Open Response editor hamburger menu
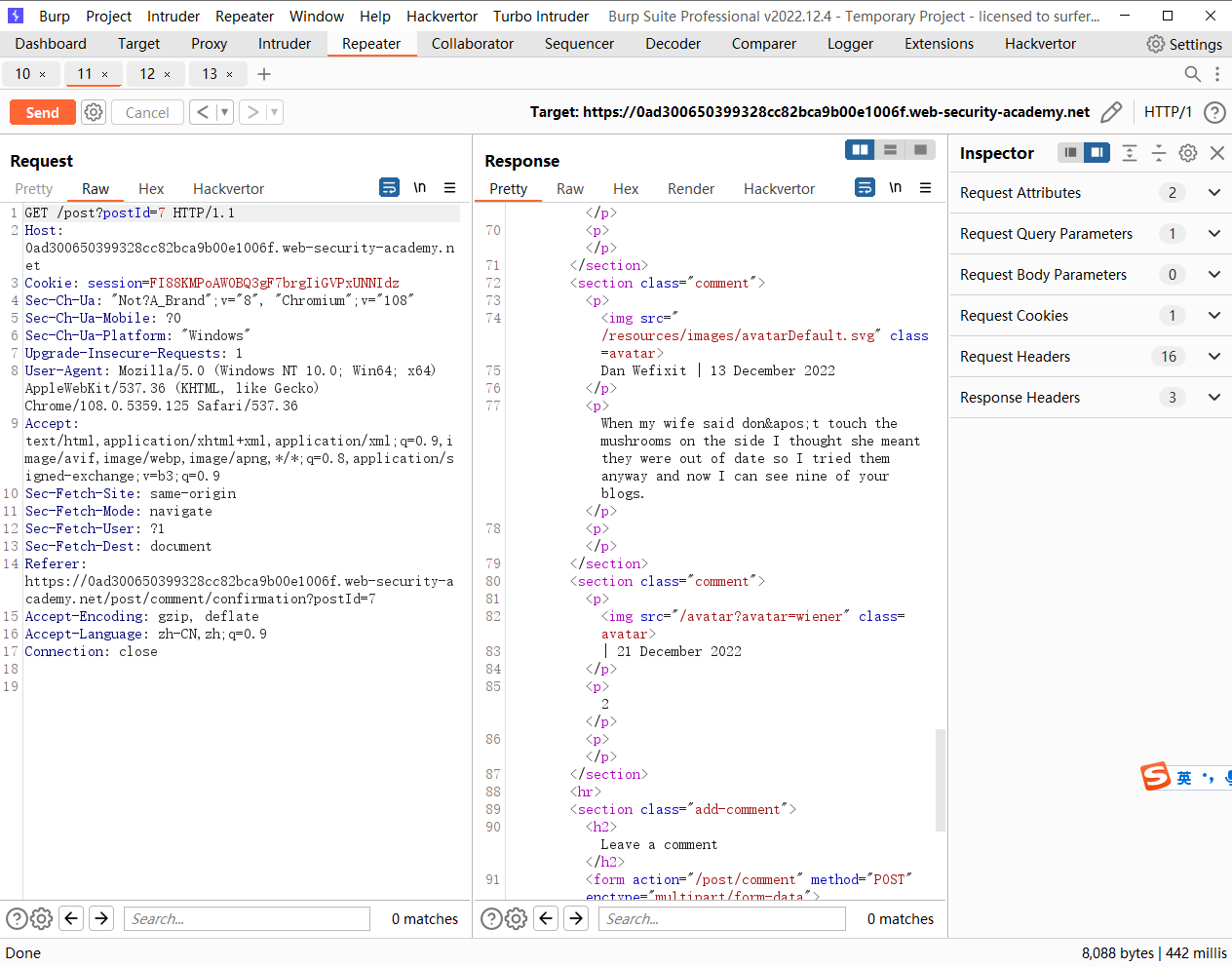Screen dimensions: 1232x967 click(x=925, y=187)
